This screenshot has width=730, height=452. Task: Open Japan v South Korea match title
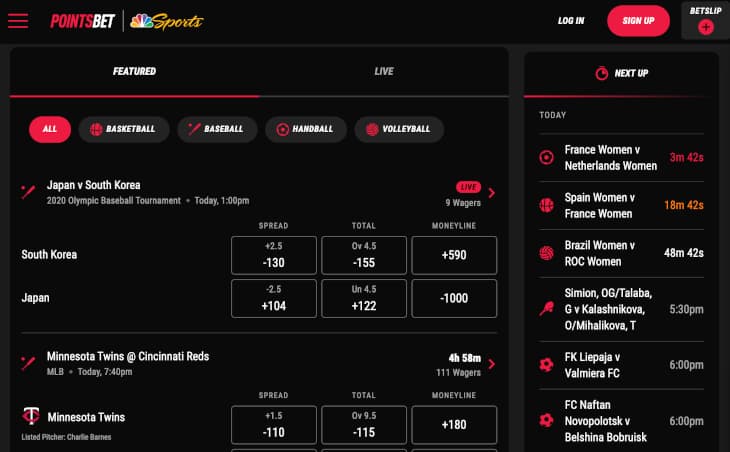click(x=94, y=185)
